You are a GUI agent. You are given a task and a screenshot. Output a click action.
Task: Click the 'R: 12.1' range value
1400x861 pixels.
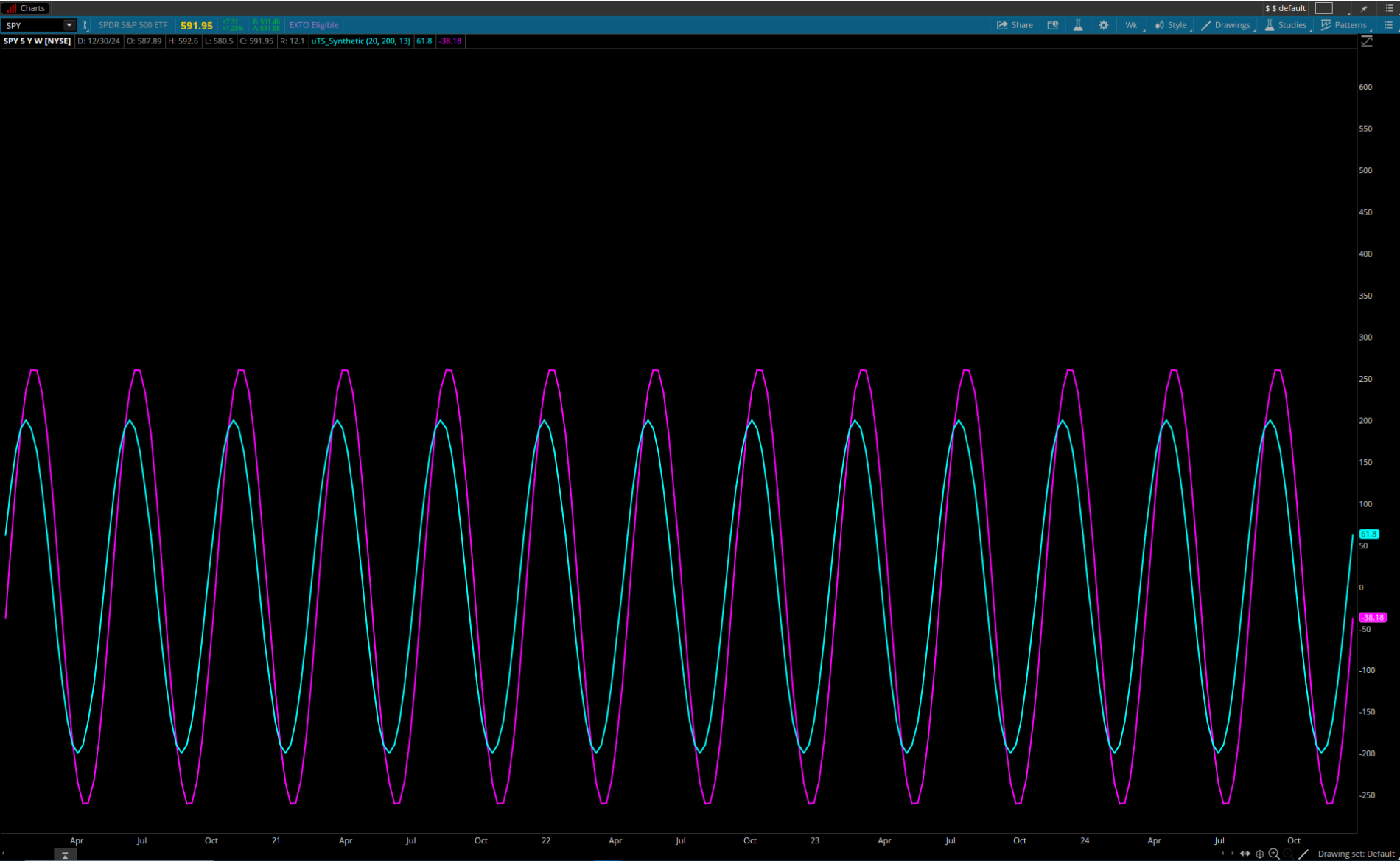(293, 41)
